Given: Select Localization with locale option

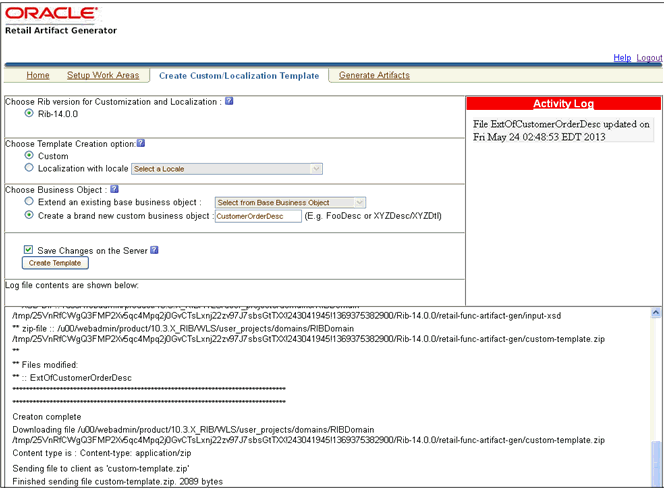Looking at the screenshot, I should pyautogui.click(x=29, y=168).
